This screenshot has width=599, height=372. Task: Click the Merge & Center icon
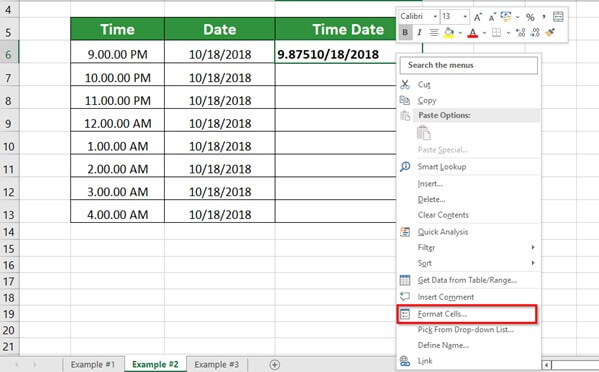click(558, 17)
